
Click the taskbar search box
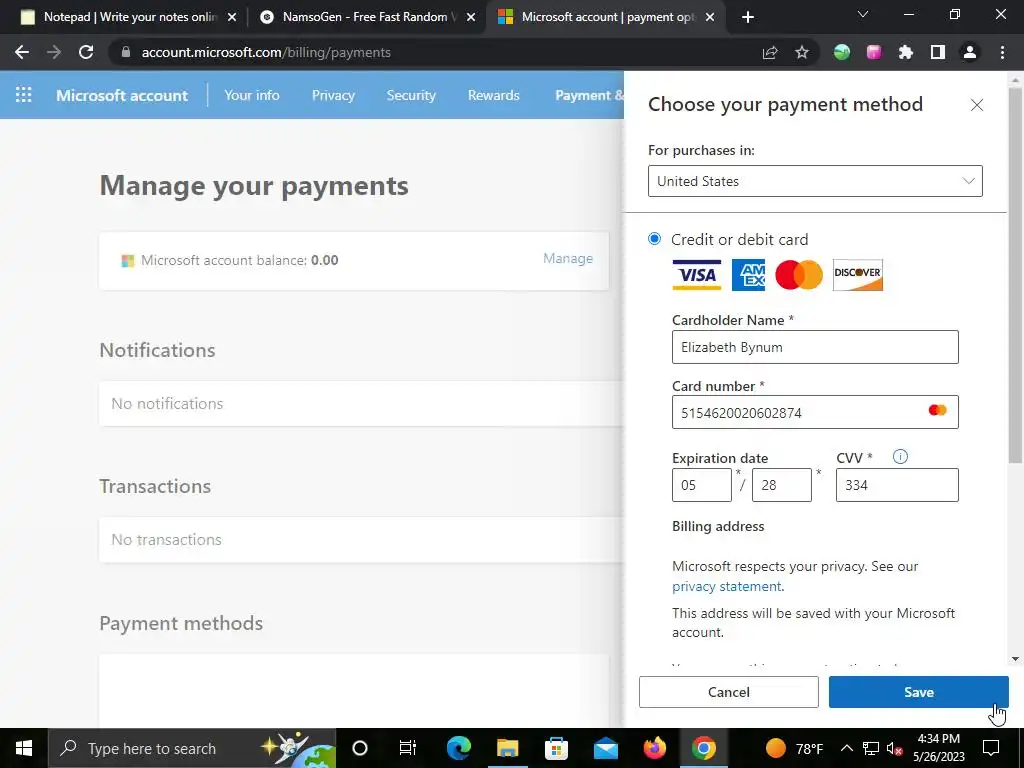[x=192, y=748]
